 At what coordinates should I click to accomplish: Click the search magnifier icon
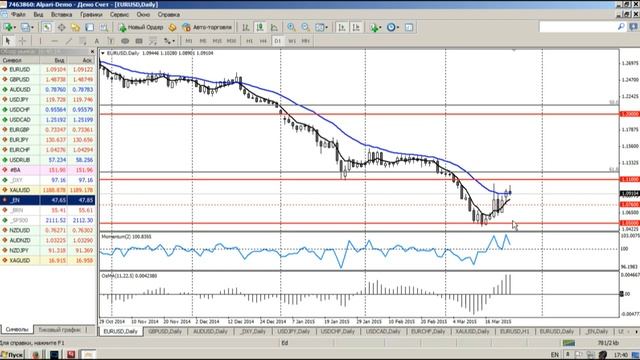tap(621, 27)
